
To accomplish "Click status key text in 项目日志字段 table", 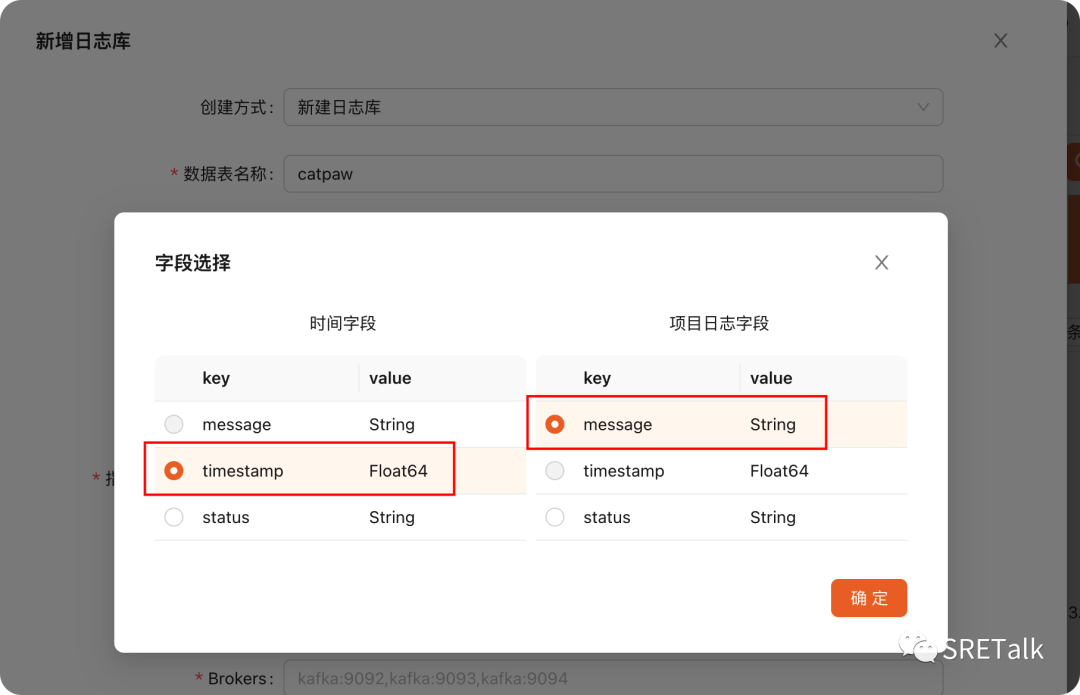I will point(607,517).
